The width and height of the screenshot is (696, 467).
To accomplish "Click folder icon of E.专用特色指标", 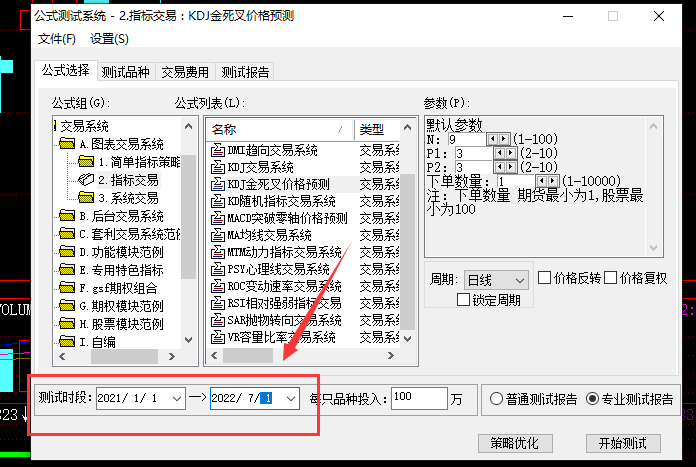I will pos(67,269).
